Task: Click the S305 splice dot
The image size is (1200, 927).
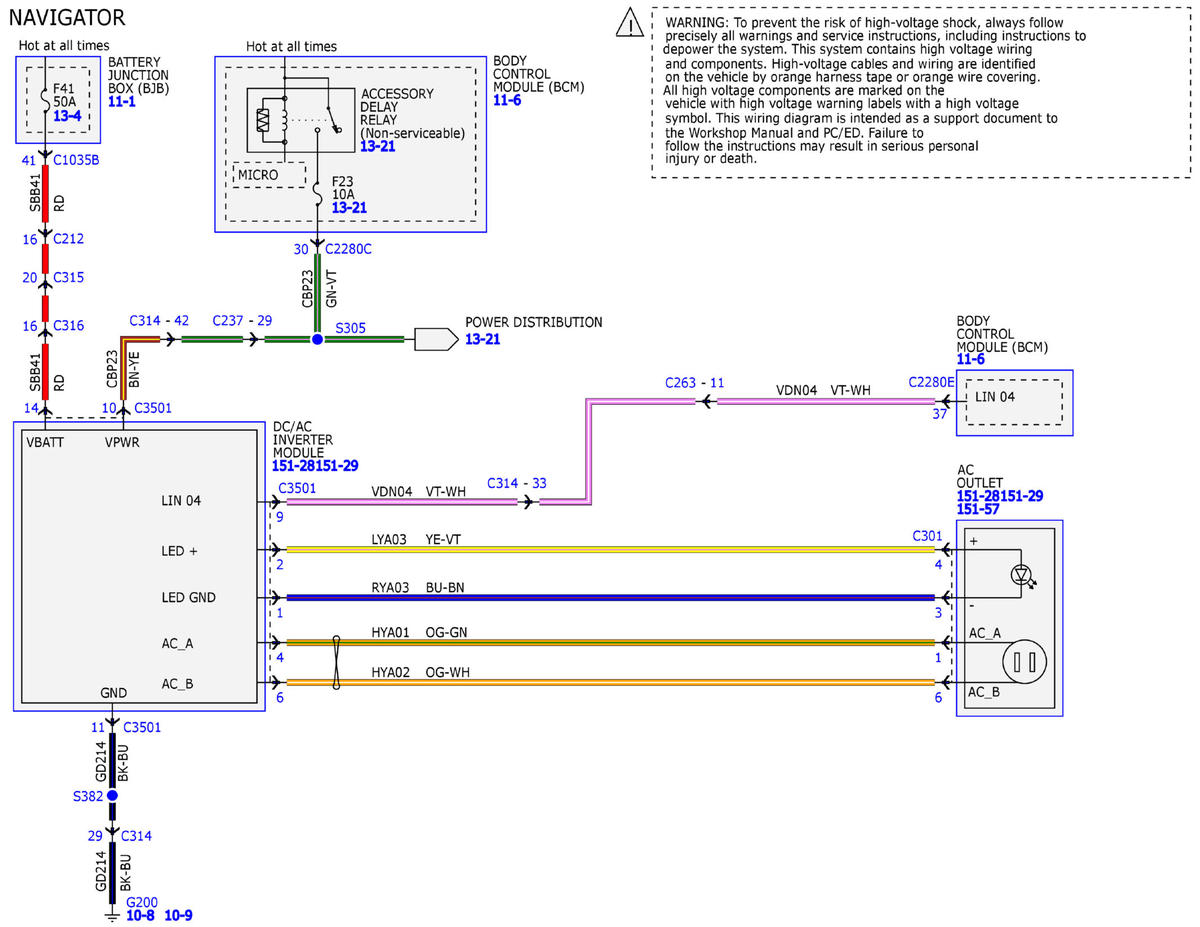Action: [x=317, y=340]
